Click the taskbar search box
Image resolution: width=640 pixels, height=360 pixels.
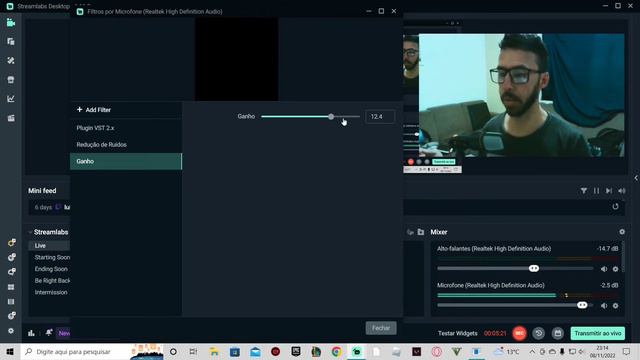[x=92, y=351]
